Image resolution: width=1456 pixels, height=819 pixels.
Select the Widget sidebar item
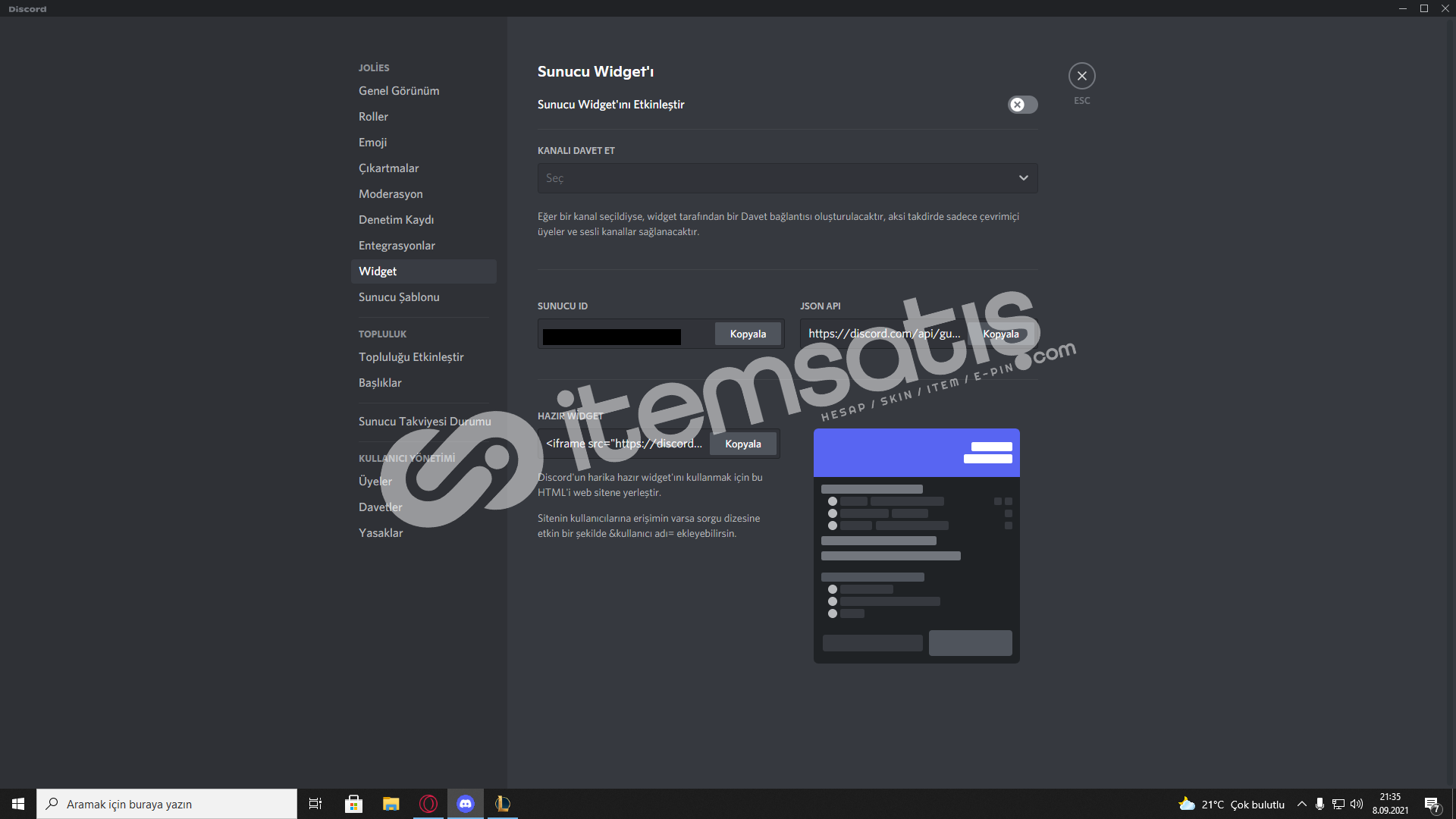[423, 271]
